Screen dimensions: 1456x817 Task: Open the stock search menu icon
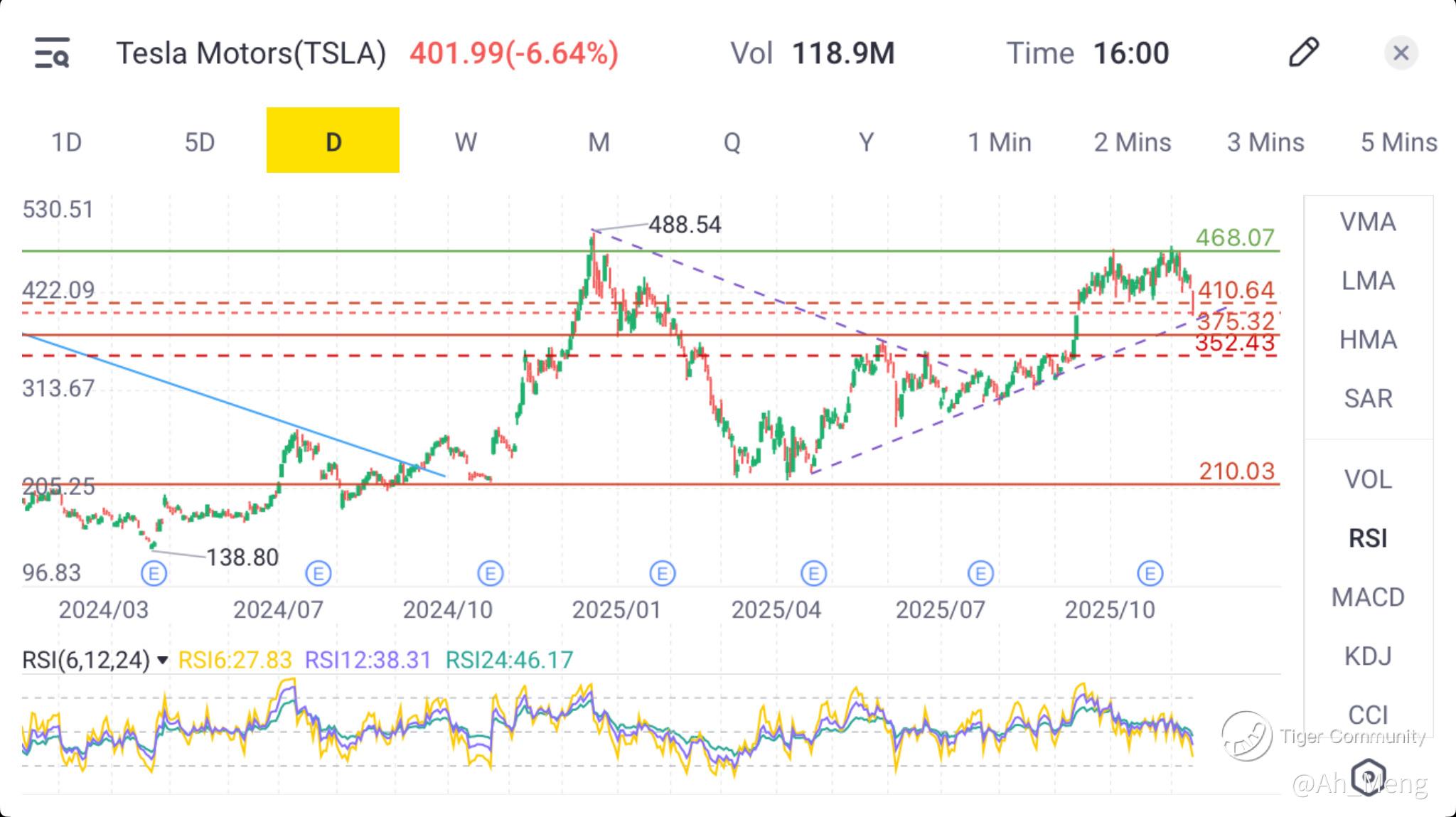52,53
